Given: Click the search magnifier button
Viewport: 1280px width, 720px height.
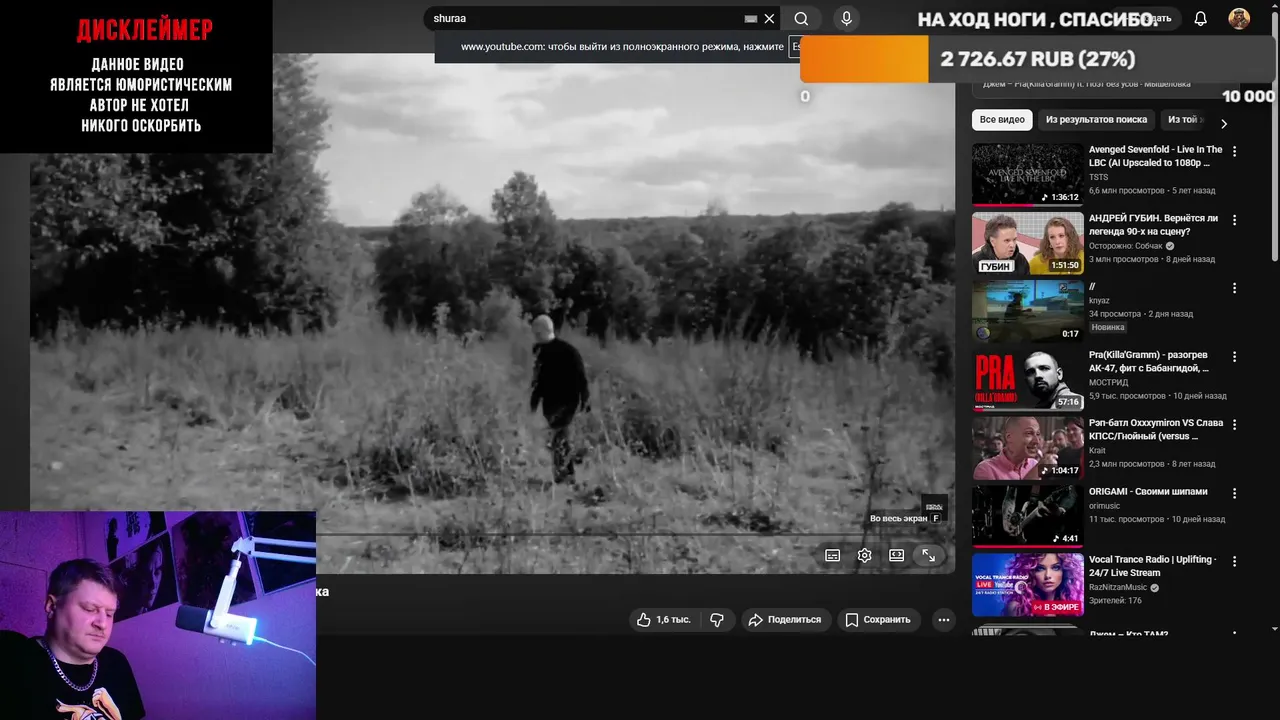Looking at the screenshot, I should click(801, 18).
